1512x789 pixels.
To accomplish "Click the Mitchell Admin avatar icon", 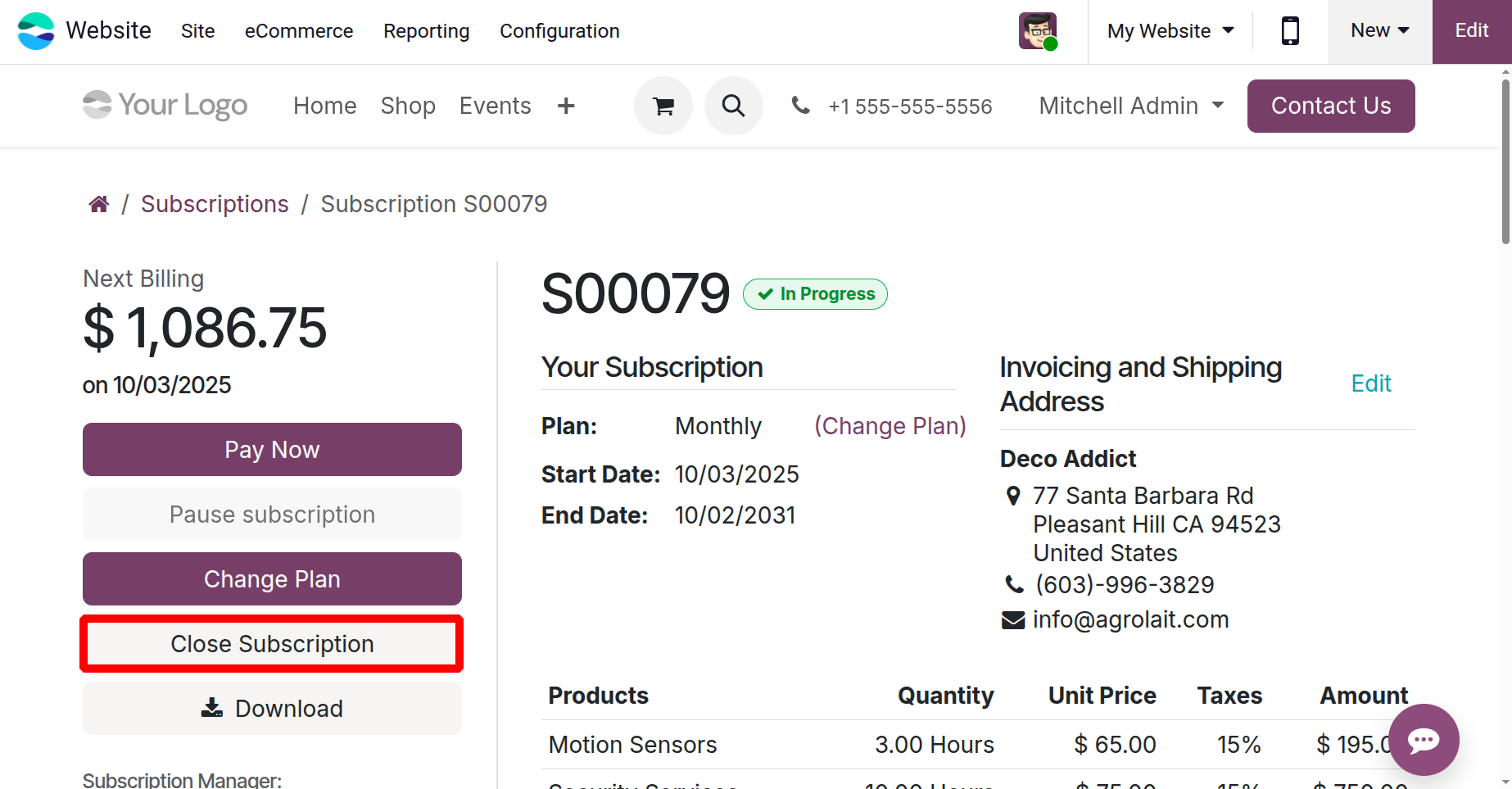I will (1038, 31).
